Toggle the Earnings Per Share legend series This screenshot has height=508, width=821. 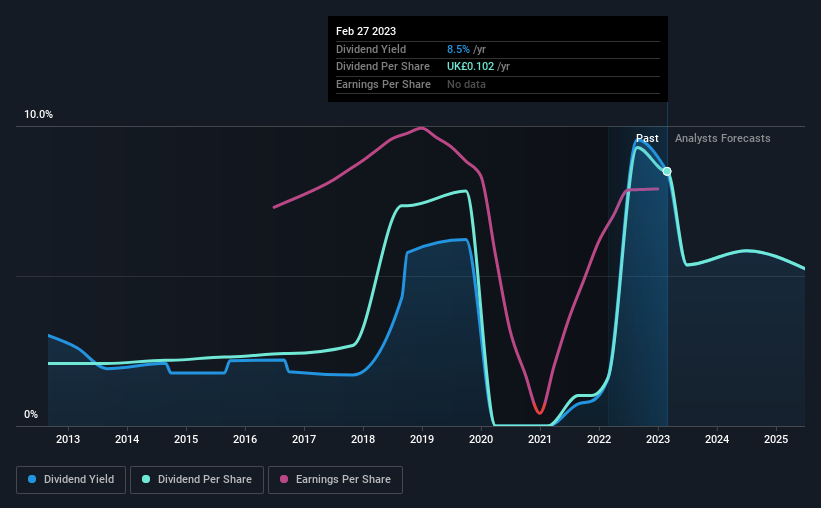click(x=335, y=480)
